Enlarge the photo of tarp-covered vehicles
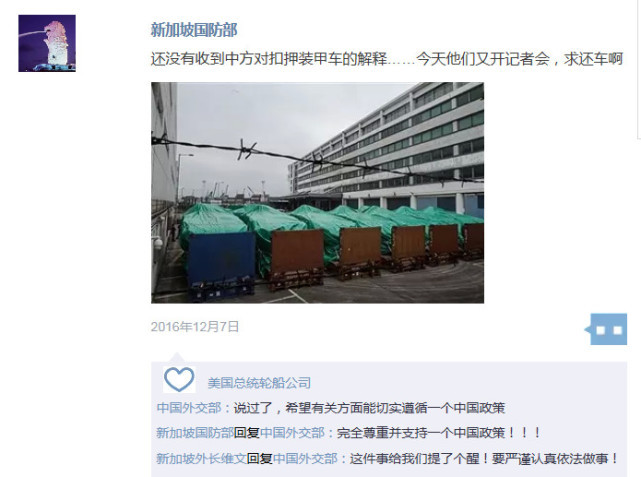The height and width of the screenshot is (477, 641). [318, 193]
